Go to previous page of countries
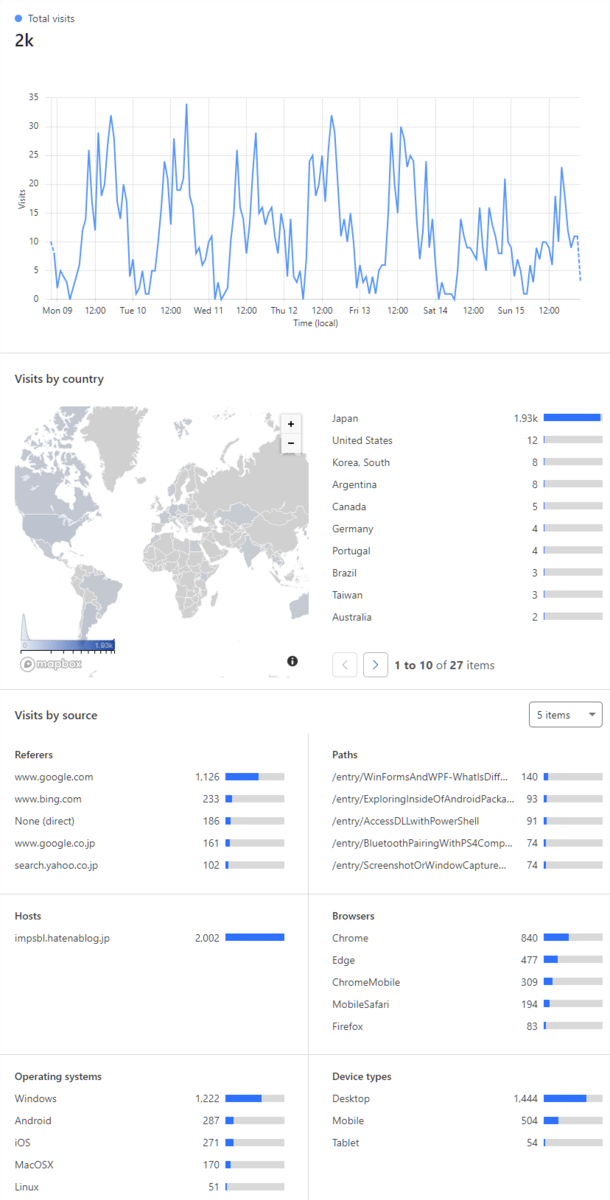The height and width of the screenshot is (1200, 610). 345,665
